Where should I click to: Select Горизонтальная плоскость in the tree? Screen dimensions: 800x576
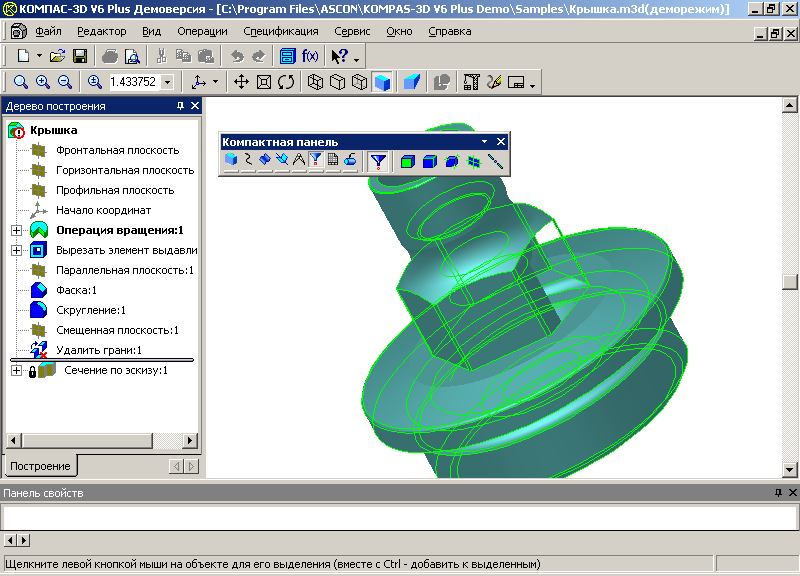125,170
